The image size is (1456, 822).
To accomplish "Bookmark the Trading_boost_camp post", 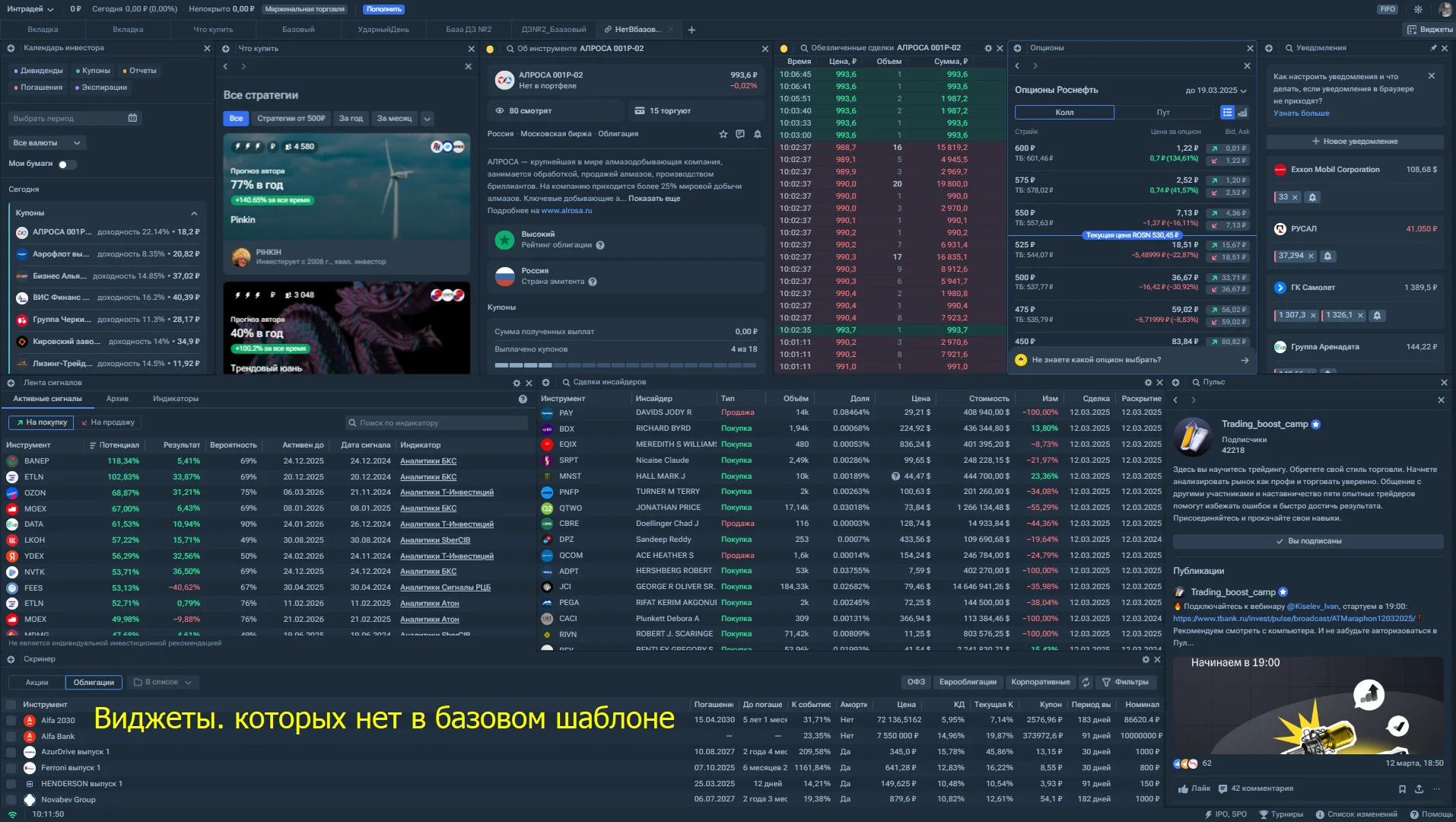I will click(x=1402, y=789).
